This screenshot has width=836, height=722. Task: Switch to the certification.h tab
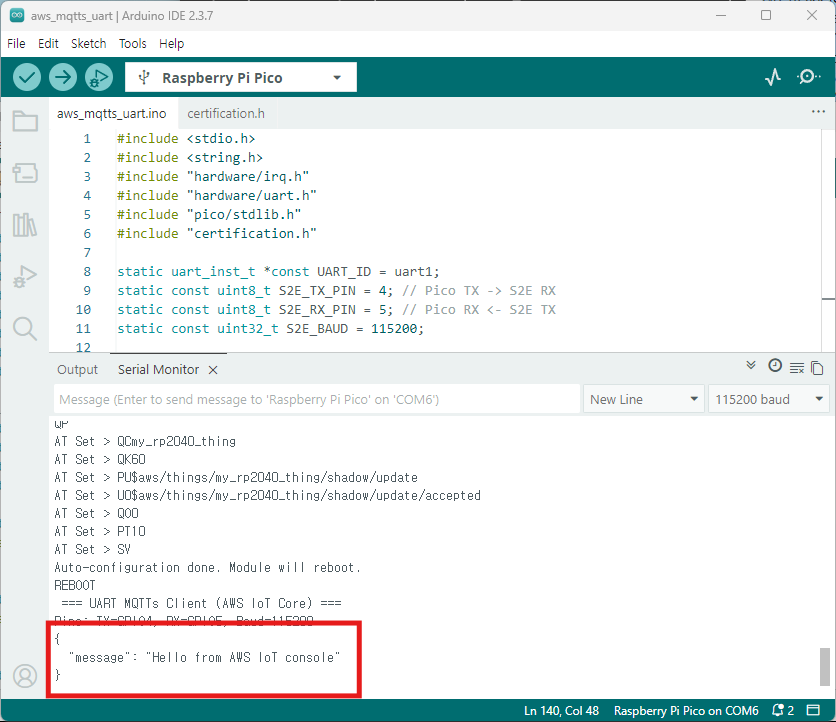[x=226, y=114]
